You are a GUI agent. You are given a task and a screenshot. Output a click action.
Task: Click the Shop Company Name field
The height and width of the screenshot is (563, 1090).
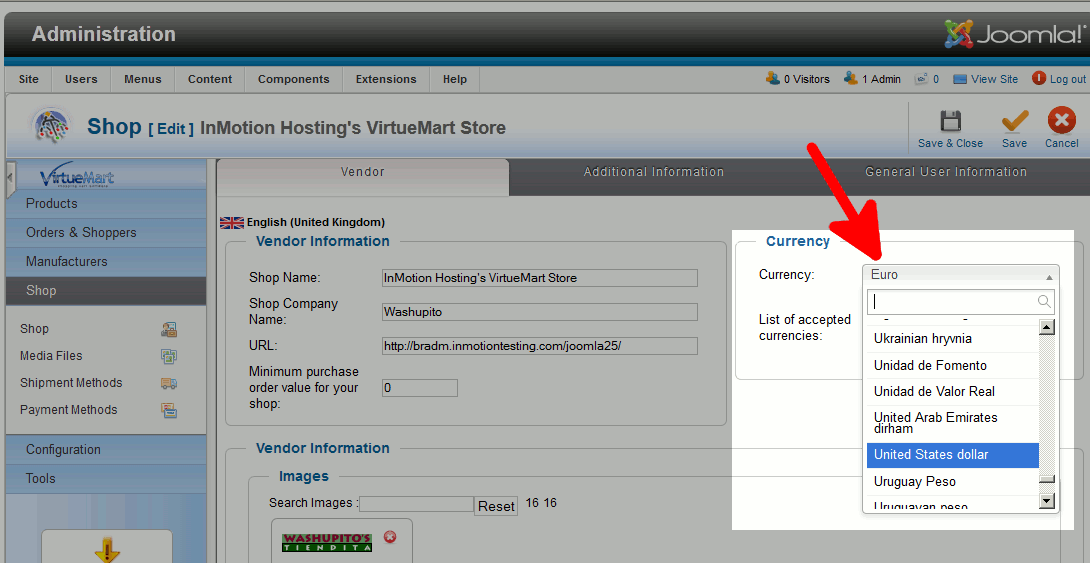pyautogui.click(x=539, y=312)
